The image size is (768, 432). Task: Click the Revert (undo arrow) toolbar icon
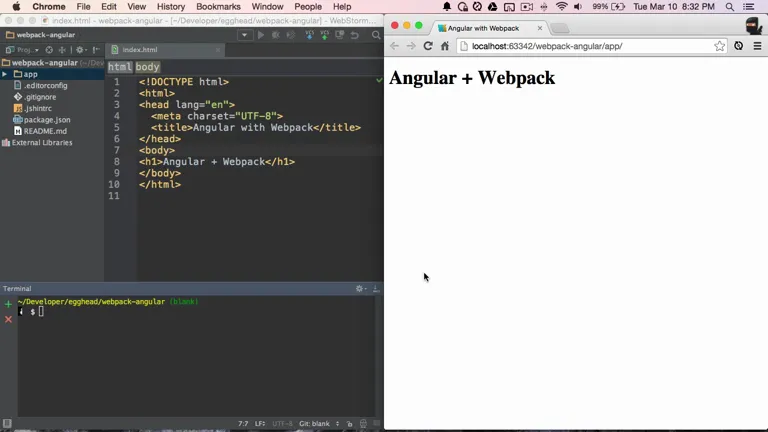tap(355, 35)
